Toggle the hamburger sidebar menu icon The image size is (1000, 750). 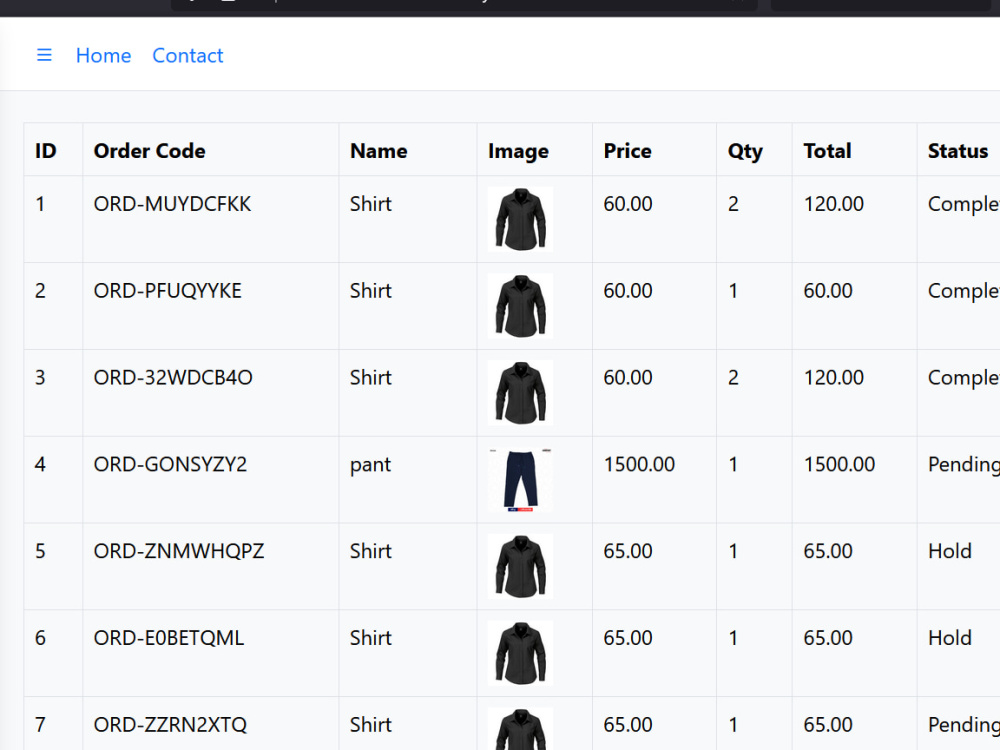44,55
